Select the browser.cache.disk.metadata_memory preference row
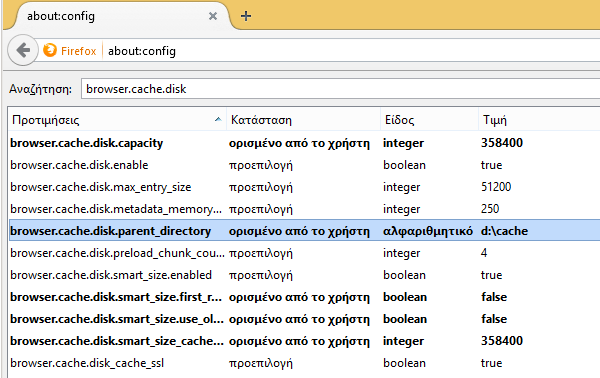 pos(304,209)
